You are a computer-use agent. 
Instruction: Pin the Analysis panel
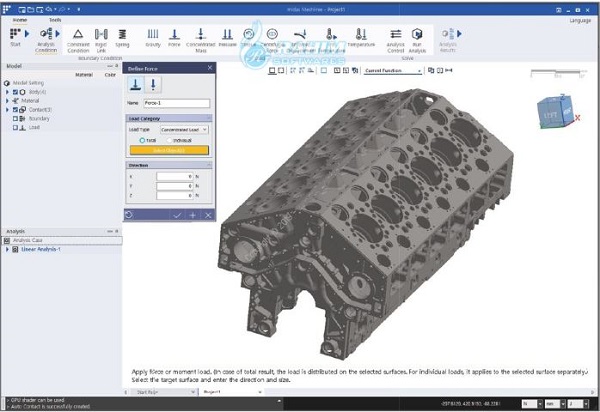(x=117, y=231)
